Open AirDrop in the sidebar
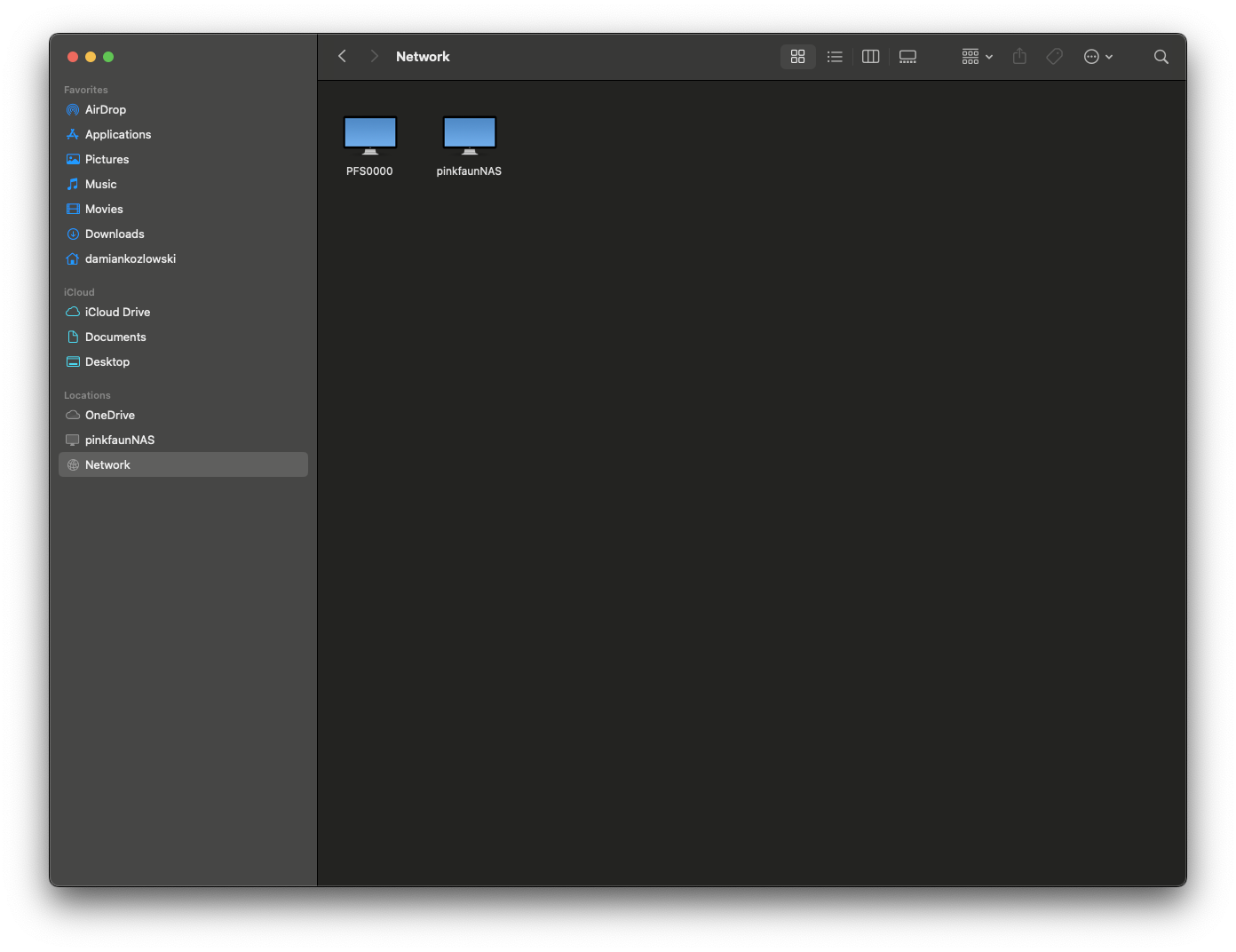The height and width of the screenshot is (952, 1236). tap(183, 109)
